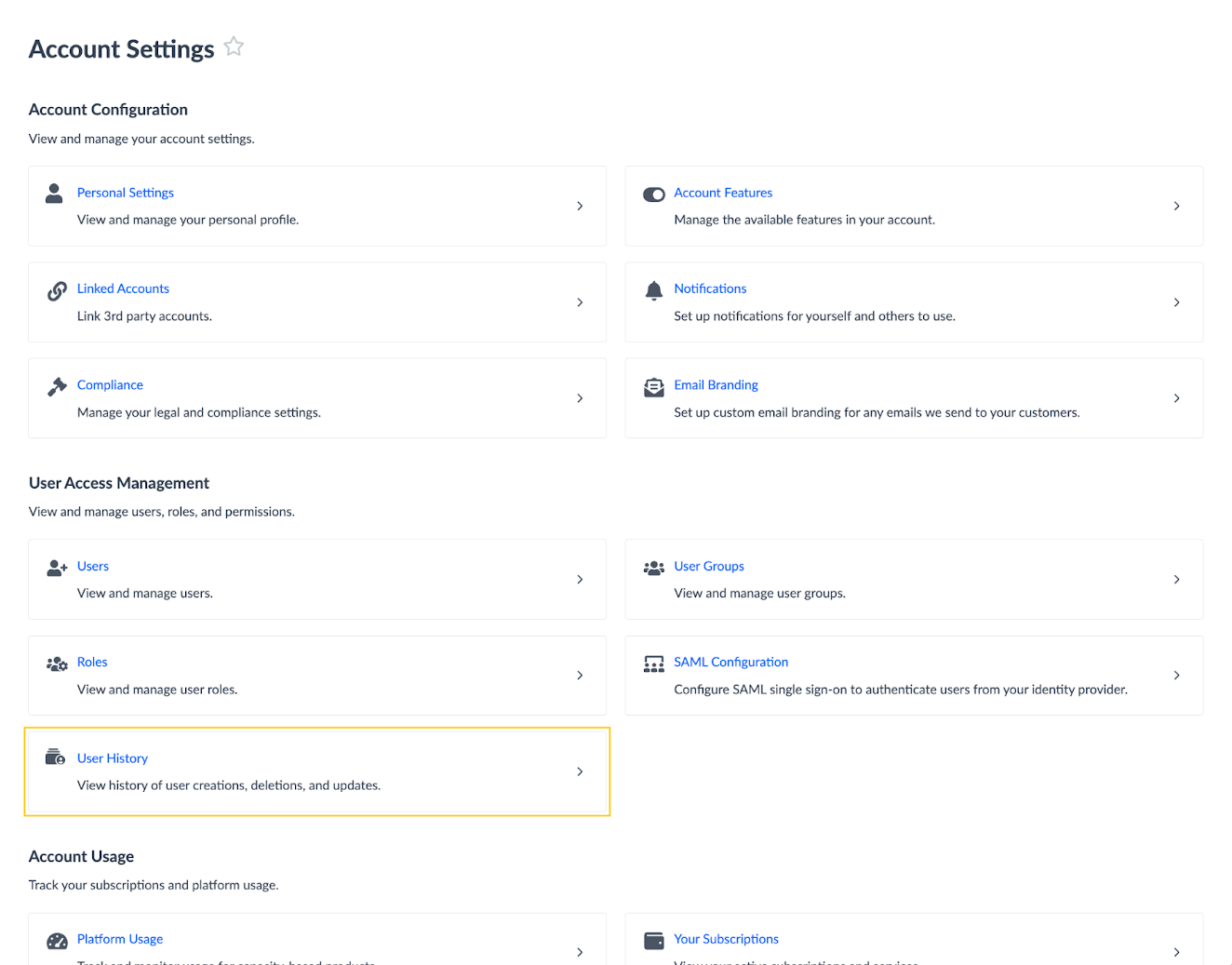Open the Compliance link
The image size is (1232, 965).
[x=110, y=384]
